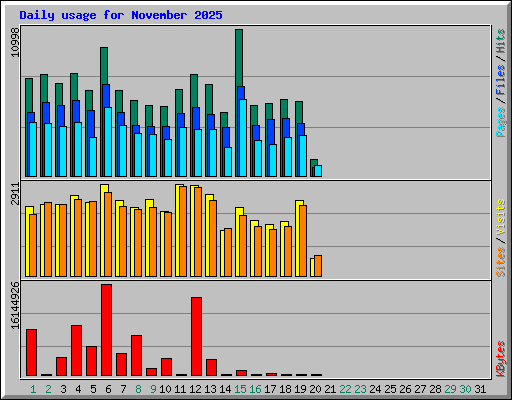Click the orange Sites bar for day 14
Image resolution: width=512 pixels, height=400 pixels.
click(x=228, y=252)
